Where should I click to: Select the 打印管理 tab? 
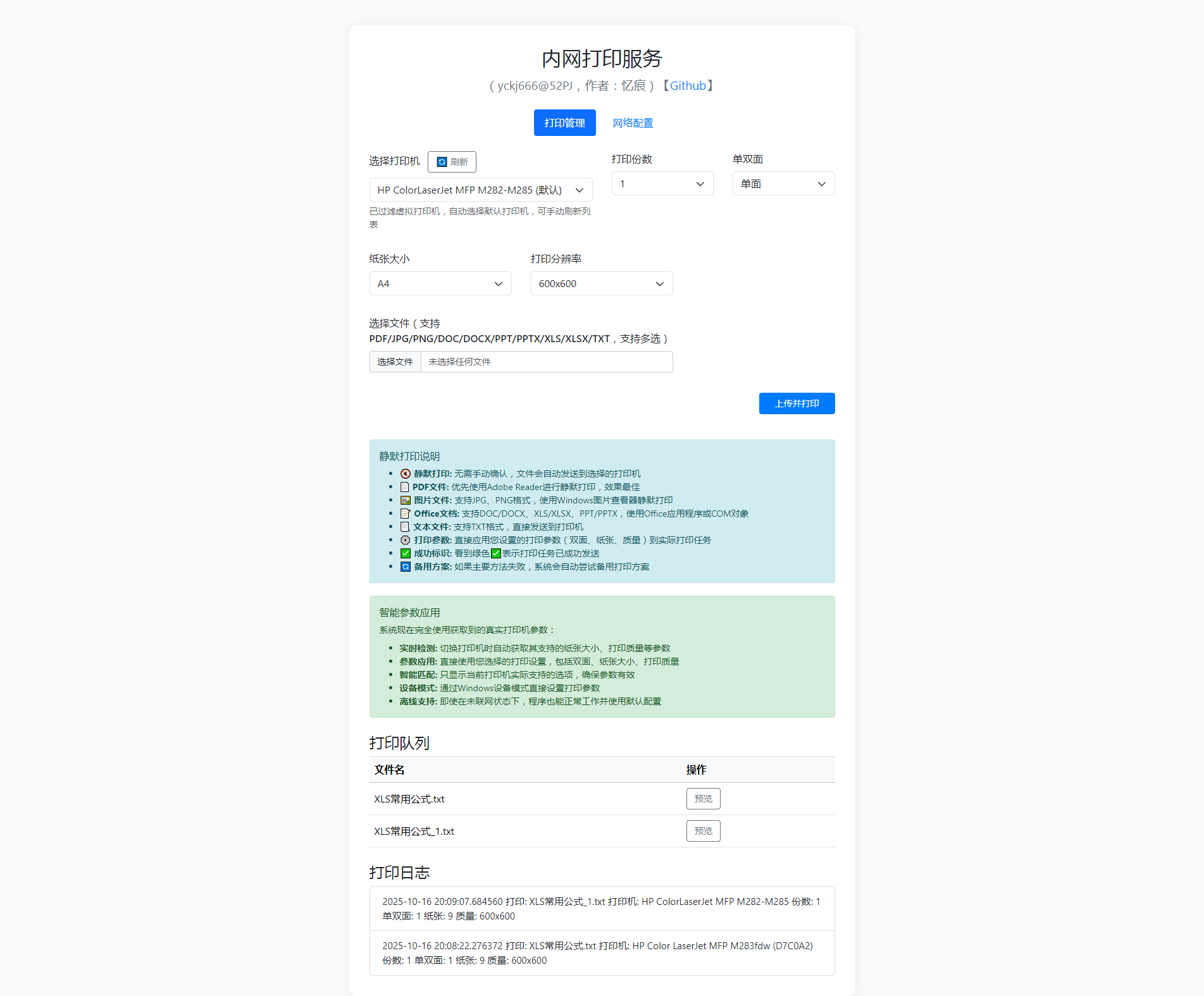pyautogui.click(x=564, y=123)
